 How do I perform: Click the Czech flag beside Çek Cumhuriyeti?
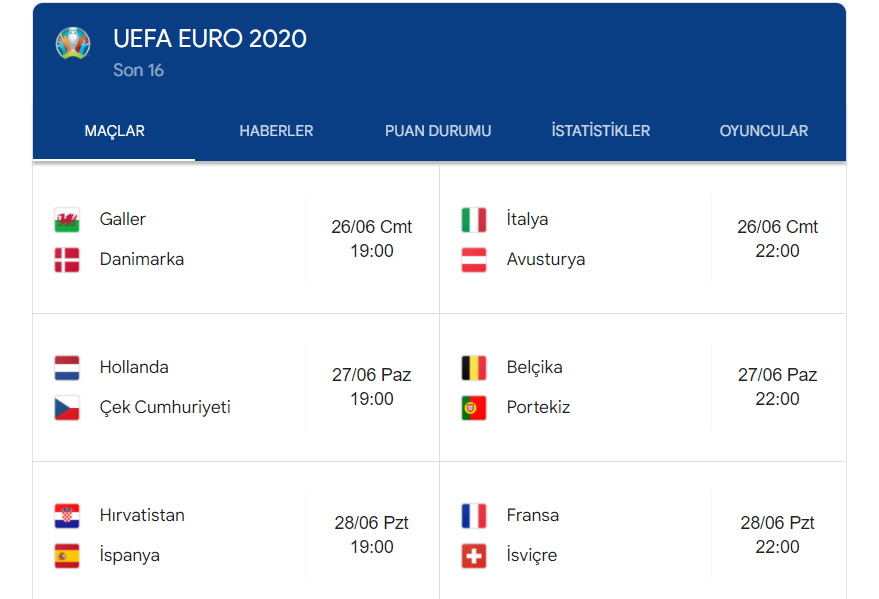click(x=67, y=408)
